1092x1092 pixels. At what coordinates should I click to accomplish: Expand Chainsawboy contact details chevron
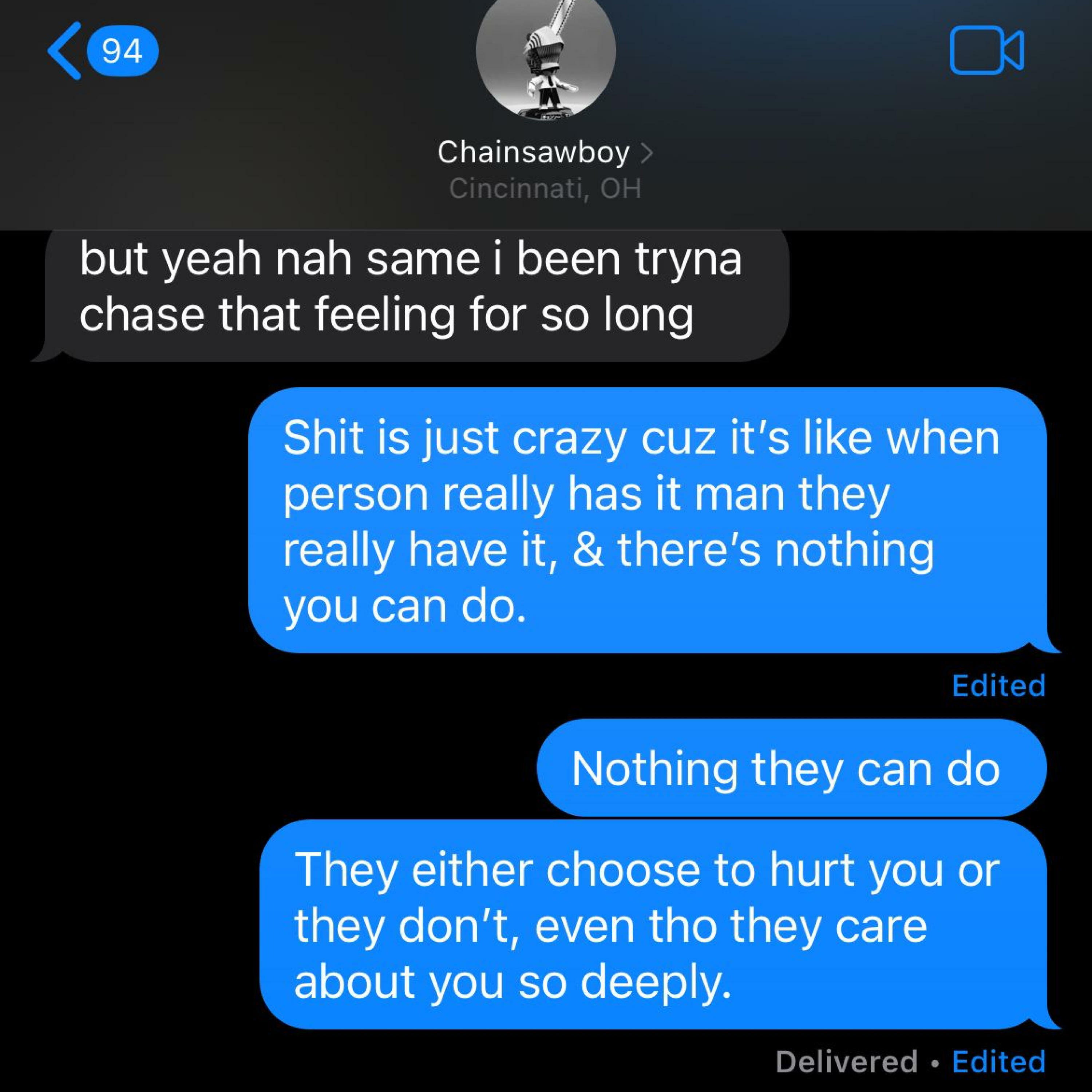point(646,153)
